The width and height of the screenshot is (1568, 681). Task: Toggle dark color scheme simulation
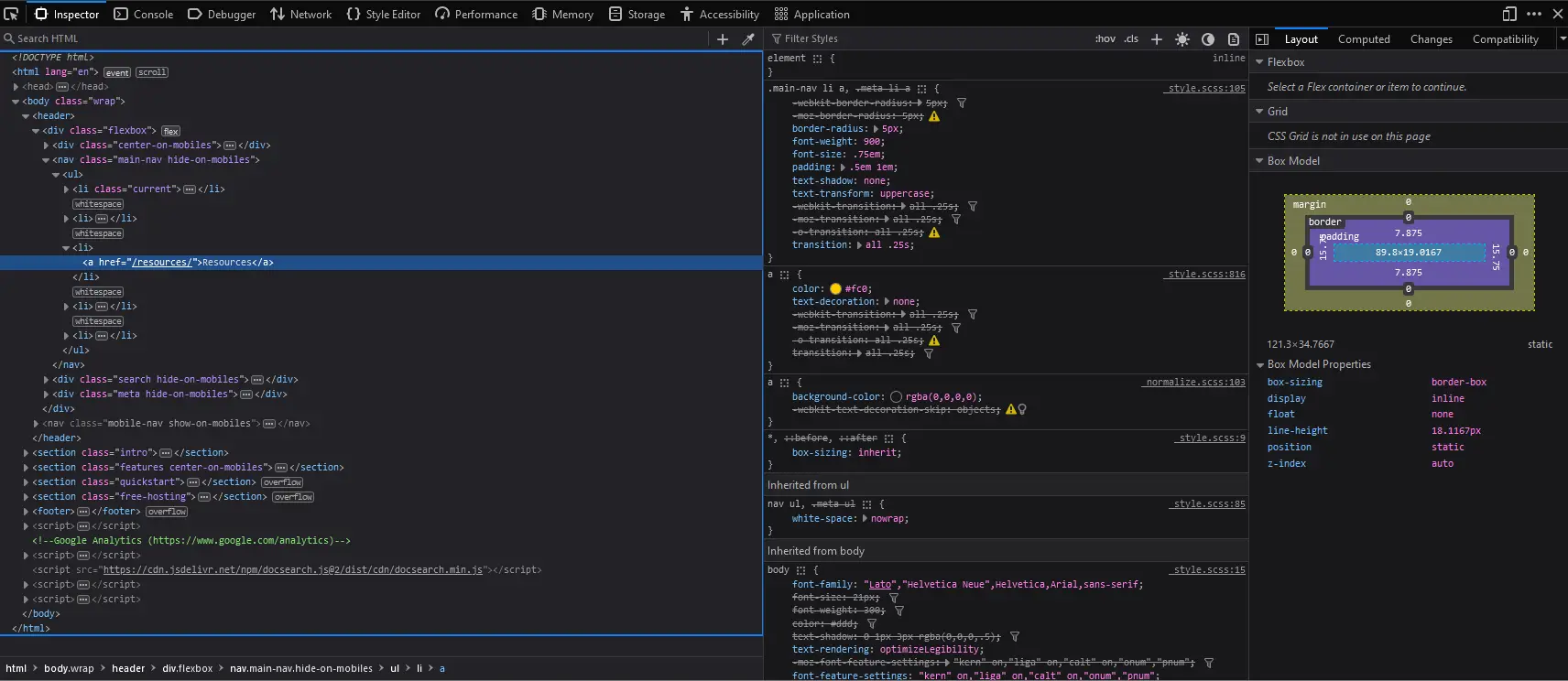[x=1208, y=38]
